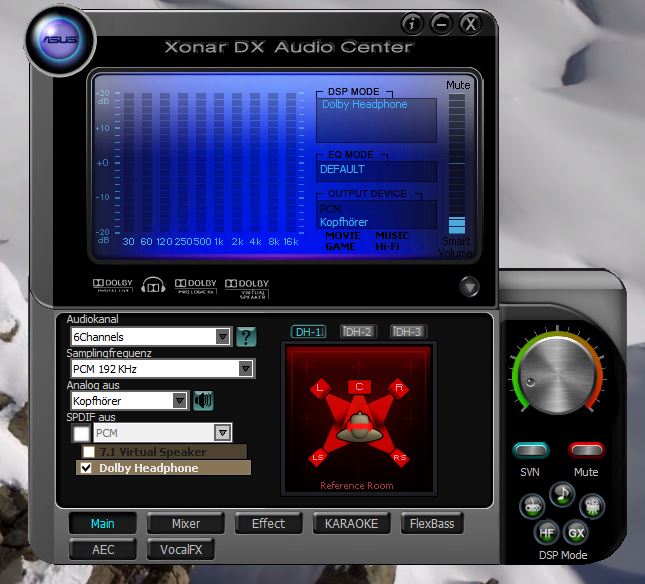645x584 pixels.
Task: Click the ASUS logo orb
Action: [x=61, y=40]
